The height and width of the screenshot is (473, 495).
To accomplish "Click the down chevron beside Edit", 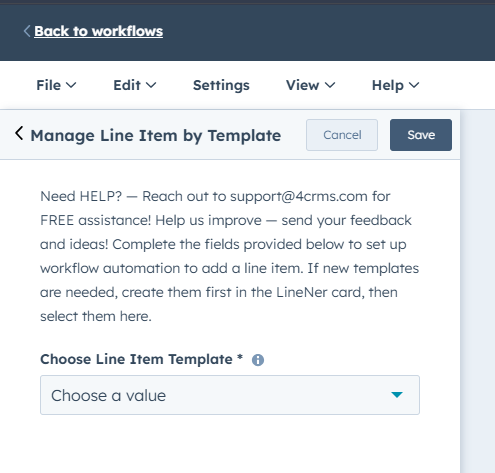I will 151,85.
